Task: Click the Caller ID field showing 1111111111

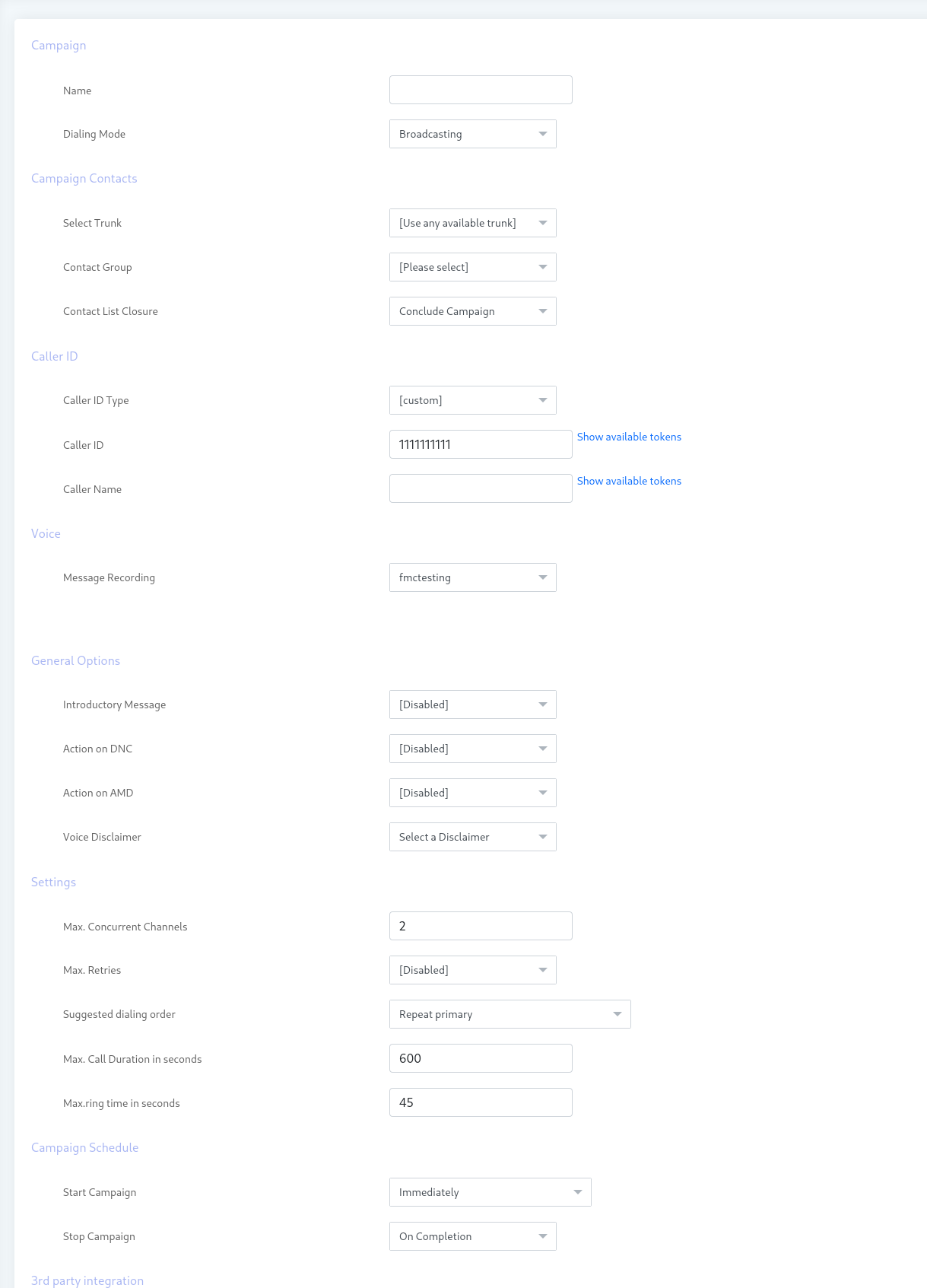Action: coord(481,444)
